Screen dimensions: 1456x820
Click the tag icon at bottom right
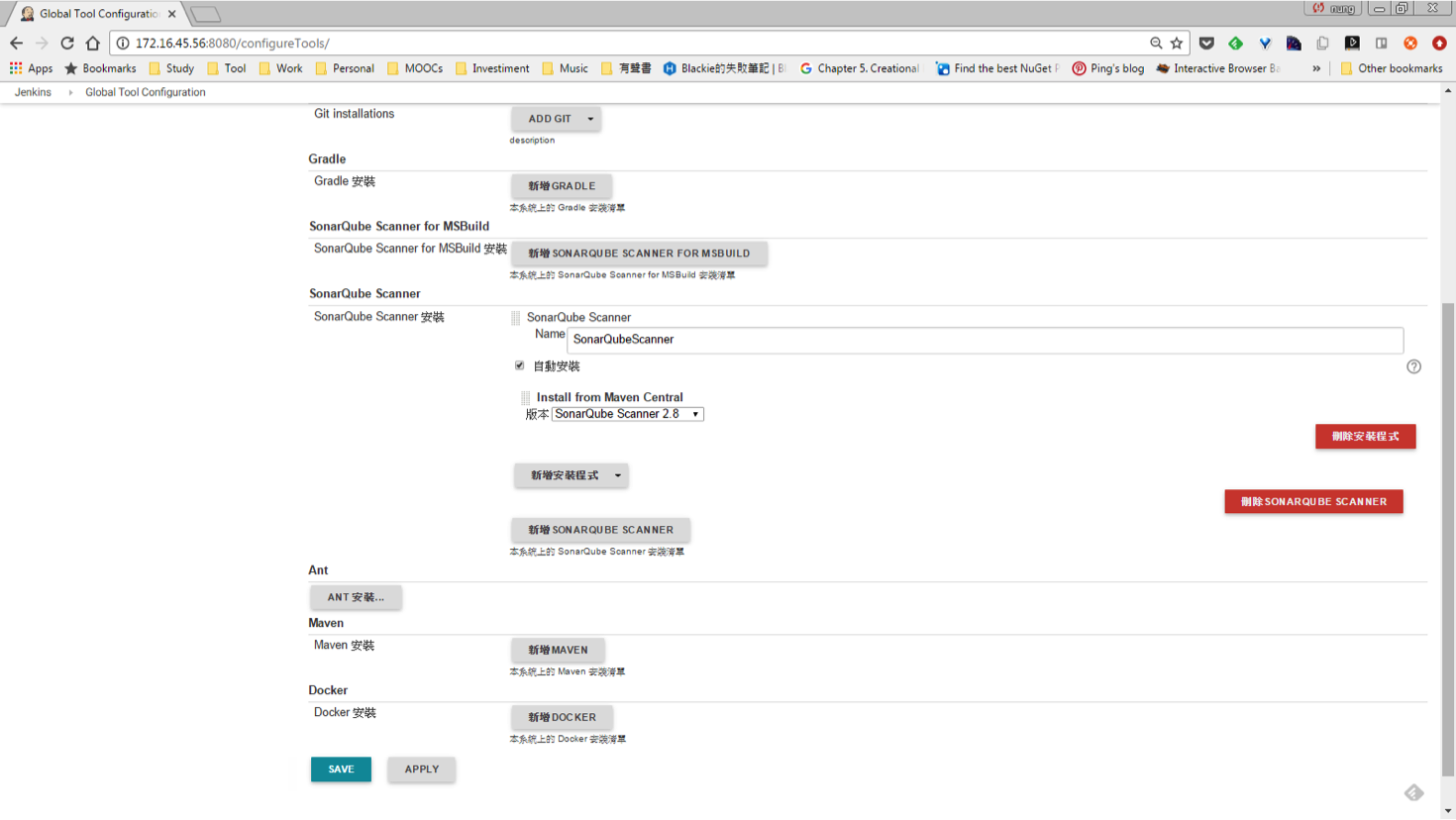coord(1413,792)
